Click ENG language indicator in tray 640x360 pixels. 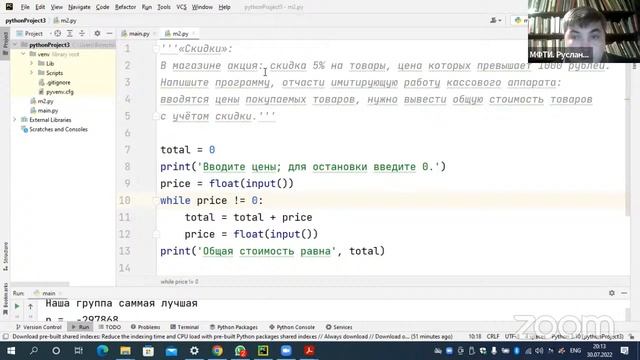click(575, 351)
